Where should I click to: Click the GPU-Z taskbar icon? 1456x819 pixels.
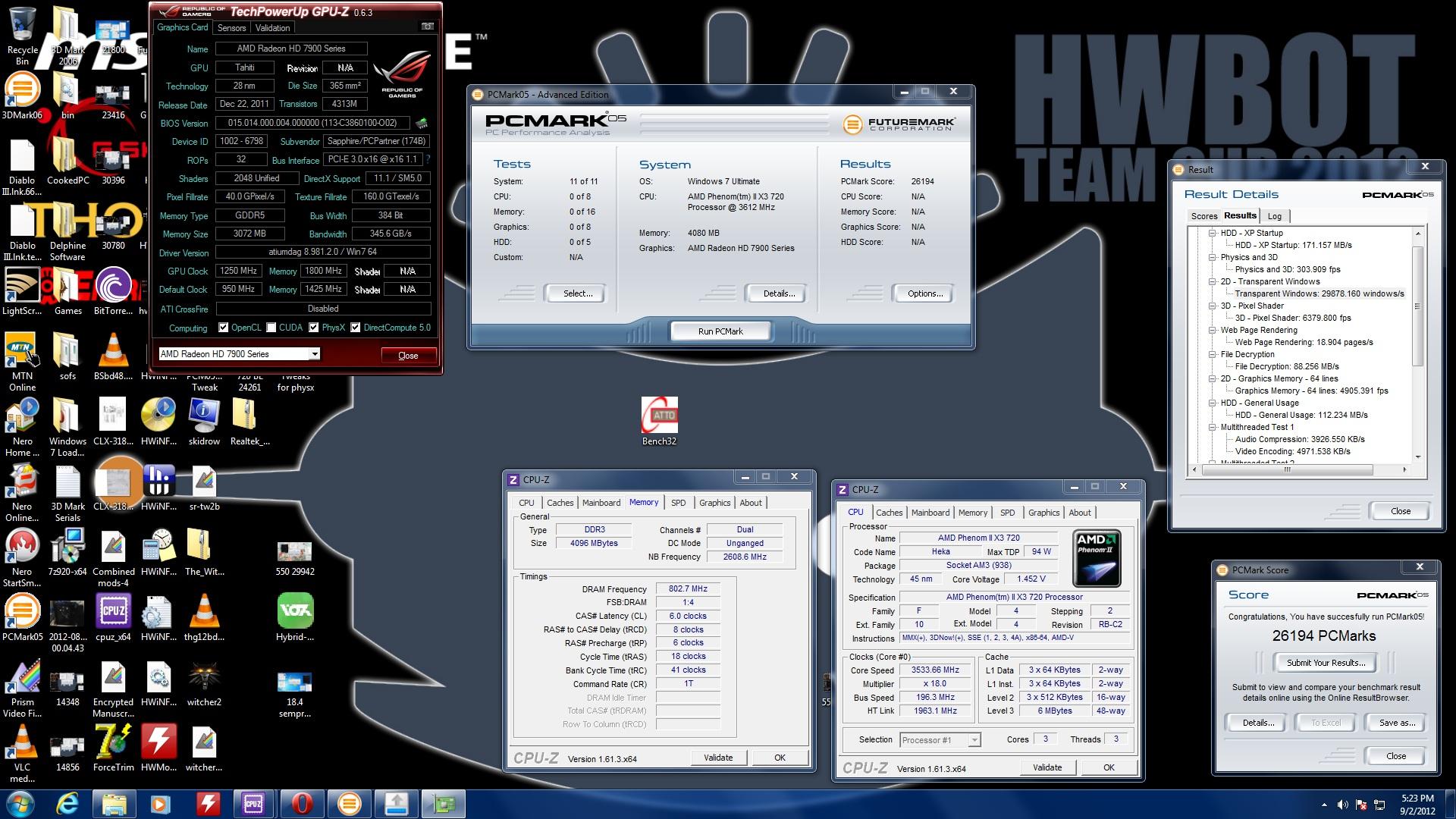point(443,804)
